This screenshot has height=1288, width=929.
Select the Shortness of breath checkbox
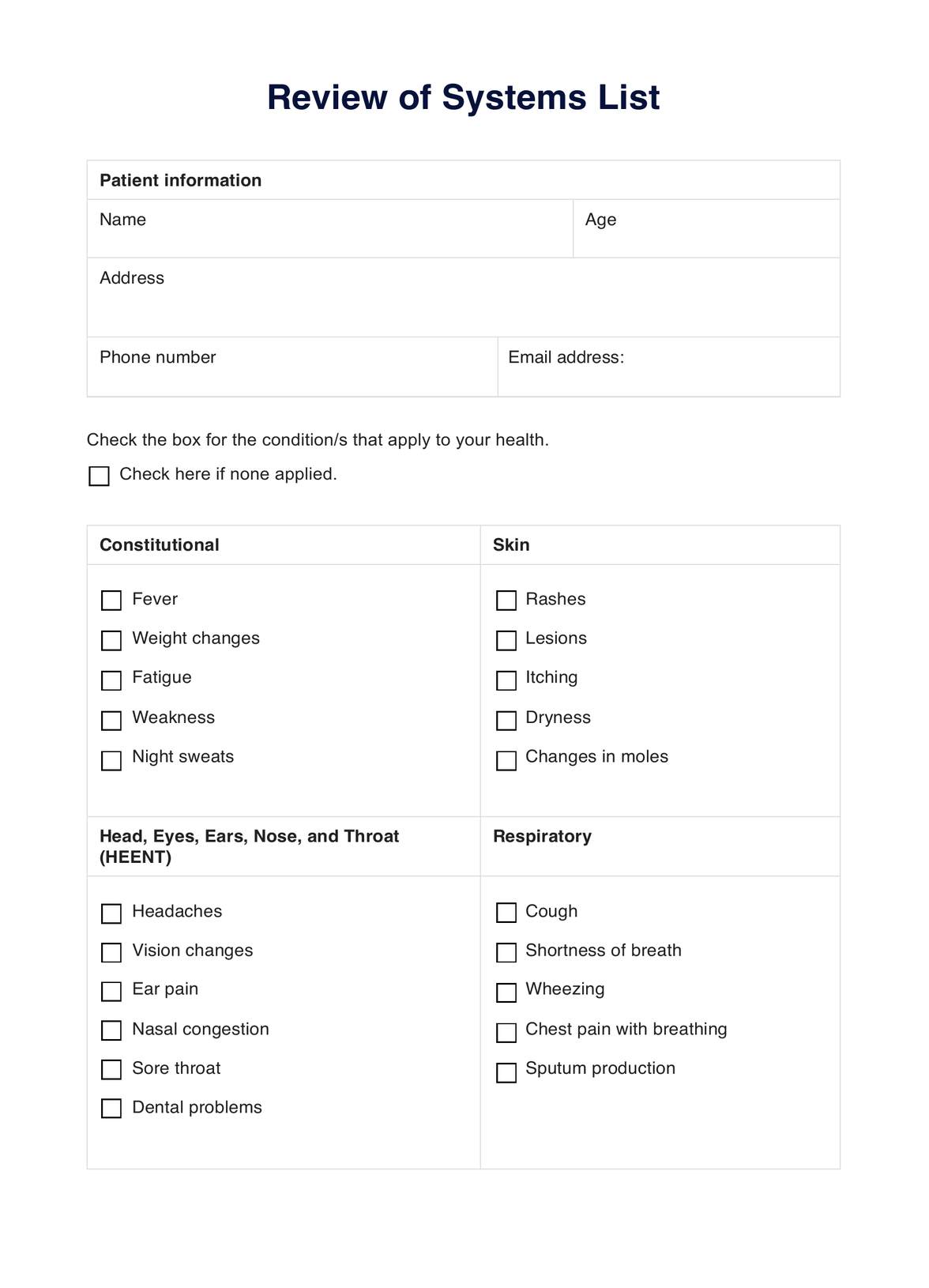tap(506, 952)
